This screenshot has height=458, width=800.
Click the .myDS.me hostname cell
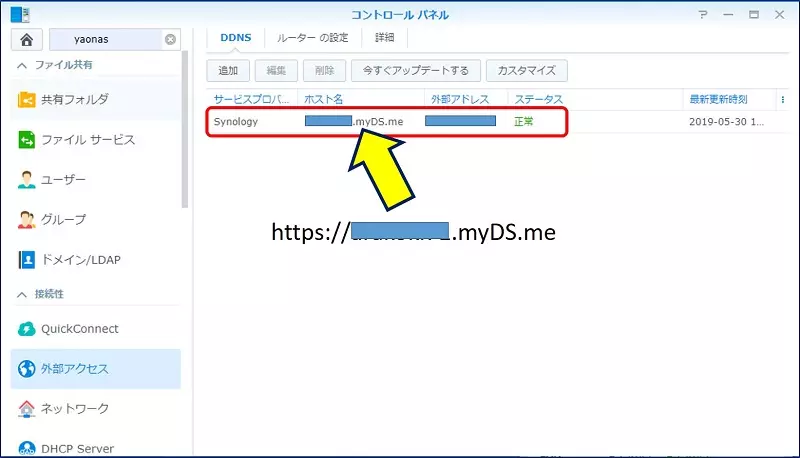[354, 122]
